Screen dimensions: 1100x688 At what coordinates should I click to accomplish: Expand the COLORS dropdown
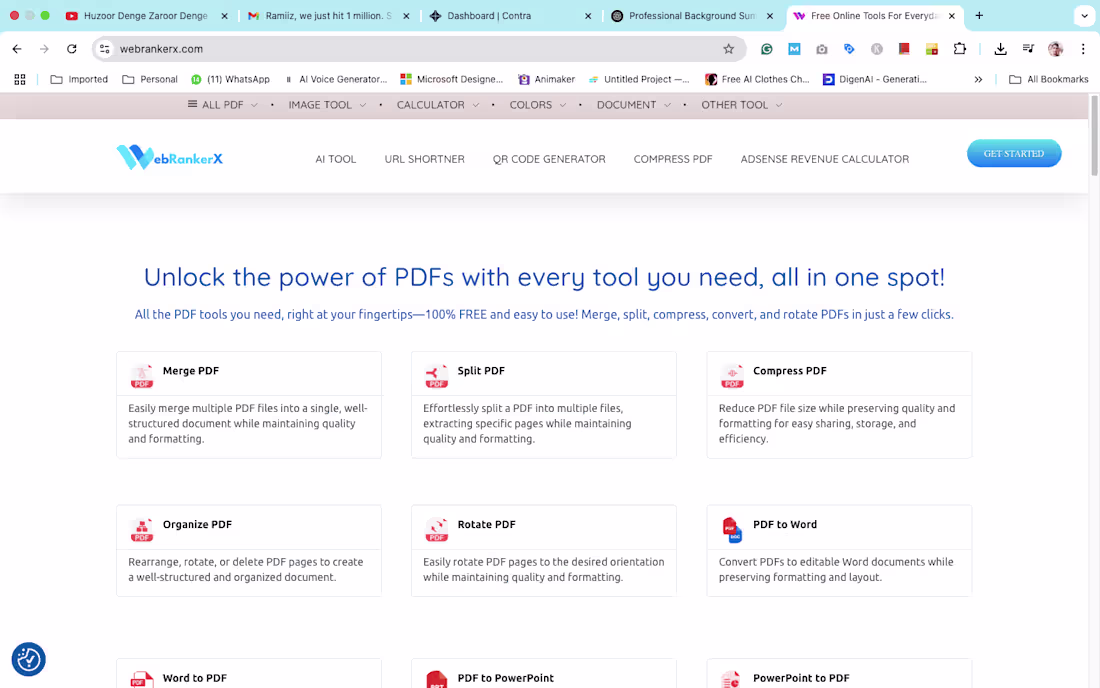pyautogui.click(x=532, y=104)
